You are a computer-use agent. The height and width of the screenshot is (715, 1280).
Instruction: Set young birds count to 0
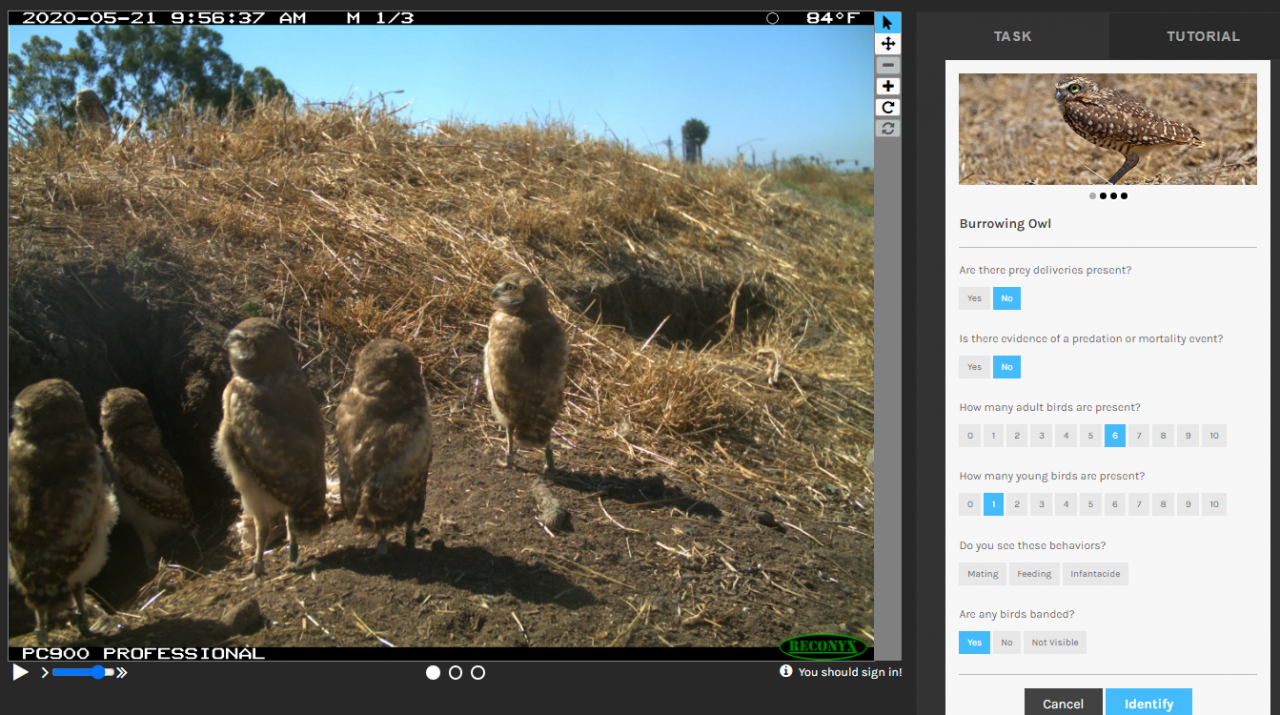pyautogui.click(x=969, y=504)
